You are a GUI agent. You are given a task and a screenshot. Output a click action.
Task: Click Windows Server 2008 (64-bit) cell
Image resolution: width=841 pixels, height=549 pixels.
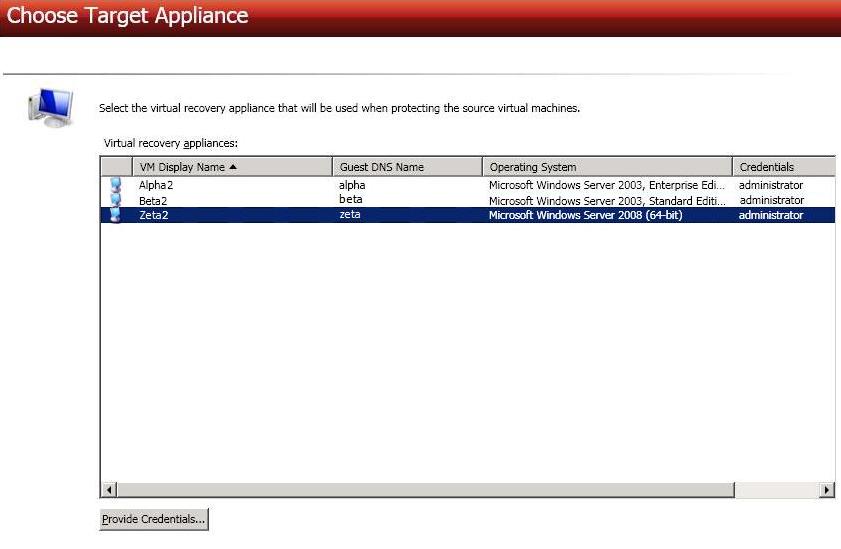point(585,215)
